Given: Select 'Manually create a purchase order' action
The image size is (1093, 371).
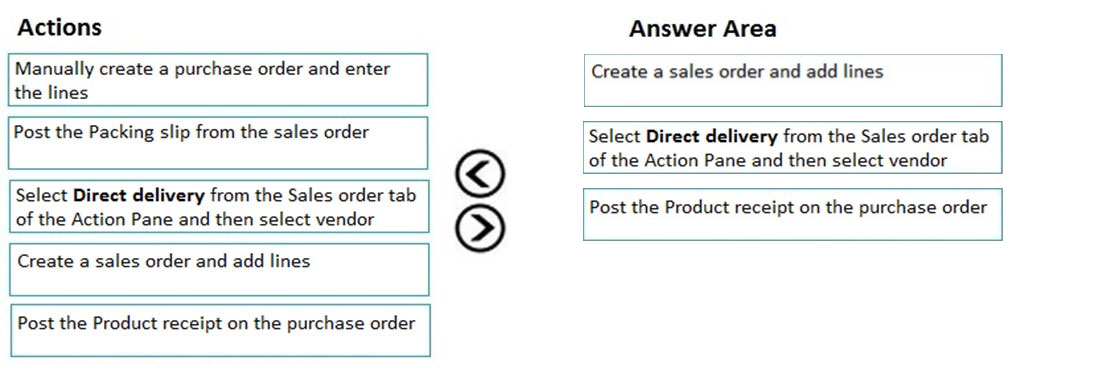Looking at the screenshot, I should pos(218,80).
